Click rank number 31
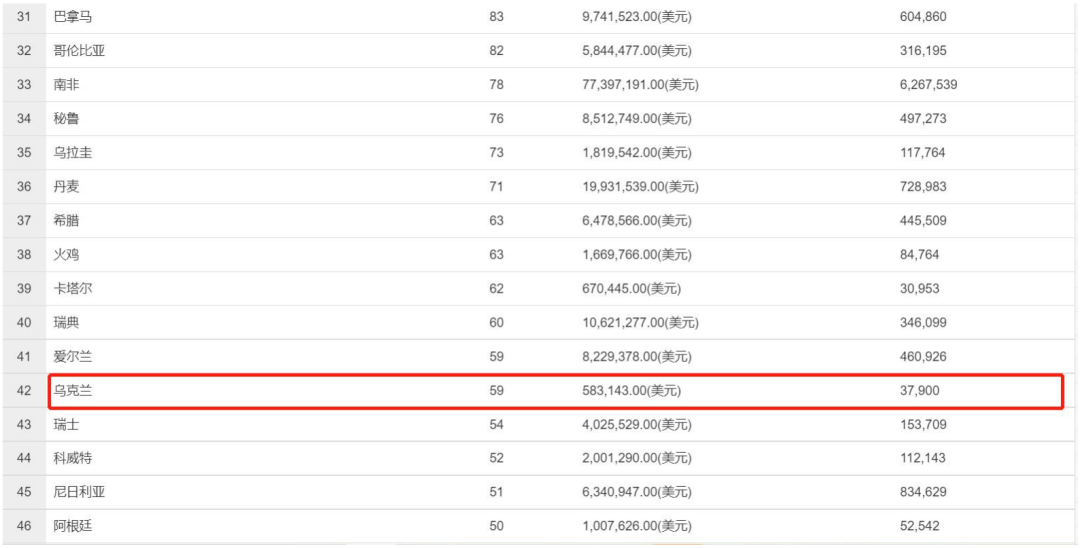Image resolution: width=1080 pixels, height=548 pixels. pyautogui.click(x=24, y=17)
